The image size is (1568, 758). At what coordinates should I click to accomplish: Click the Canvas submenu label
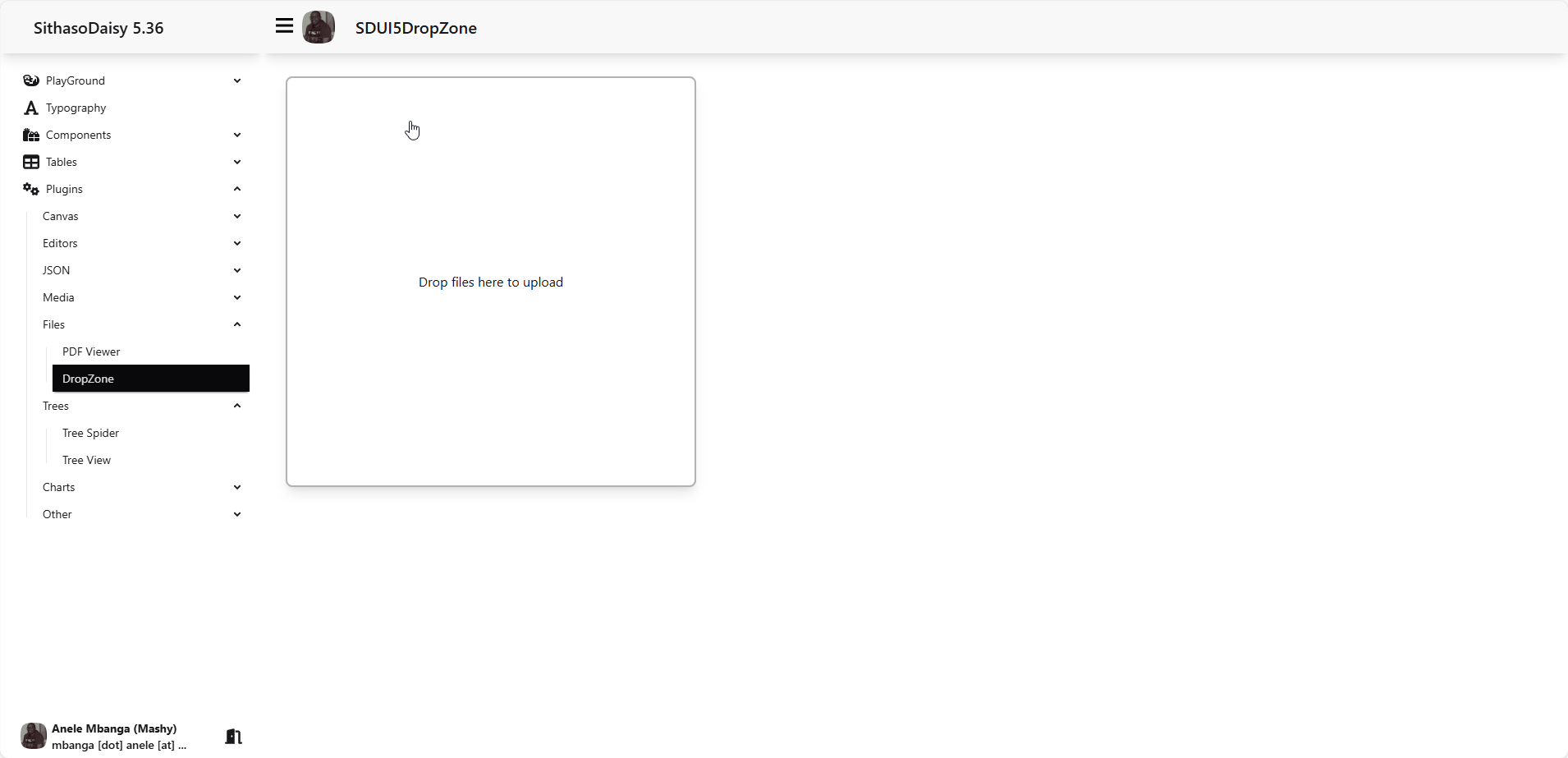[x=61, y=216]
